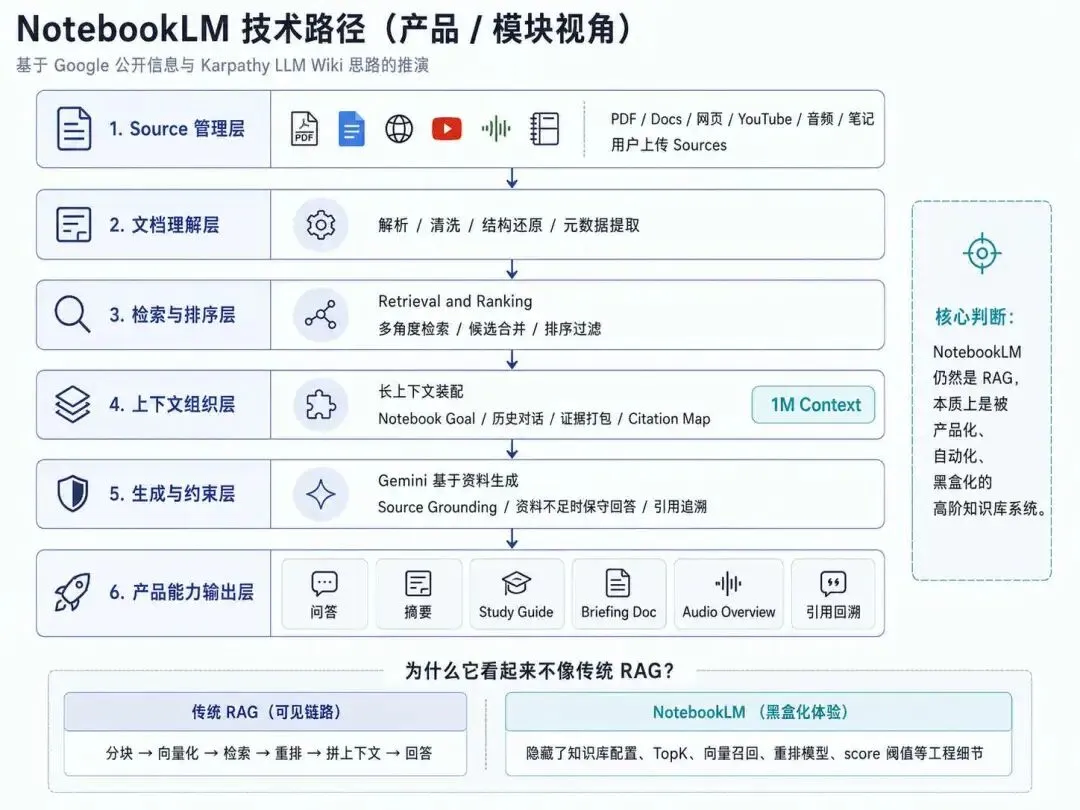Viewport: 1080px width, 810px height.
Task: Click the summary icon above 摘要
Action: click(x=418, y=583)
